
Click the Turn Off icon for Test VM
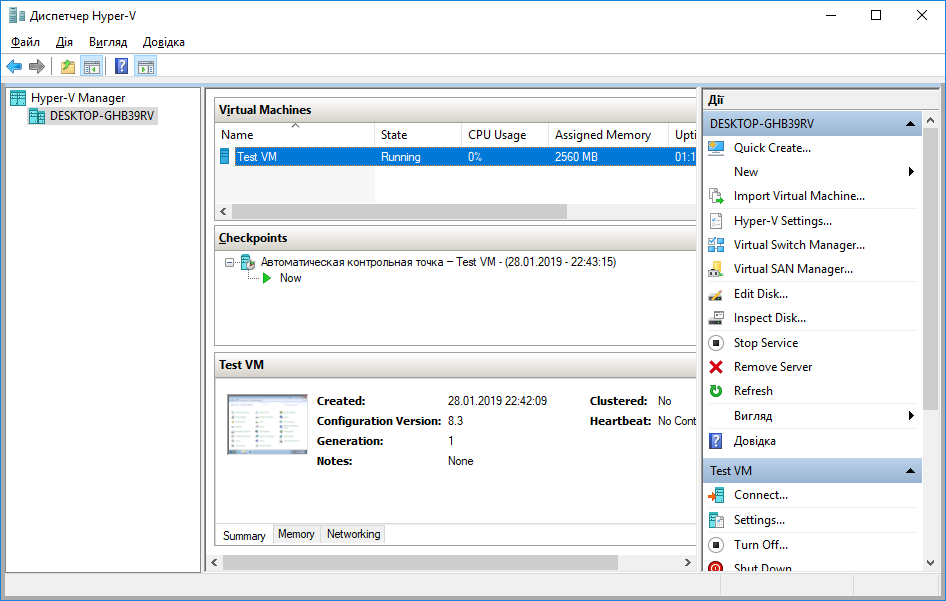pyautogui.click(x=716, y=545)
